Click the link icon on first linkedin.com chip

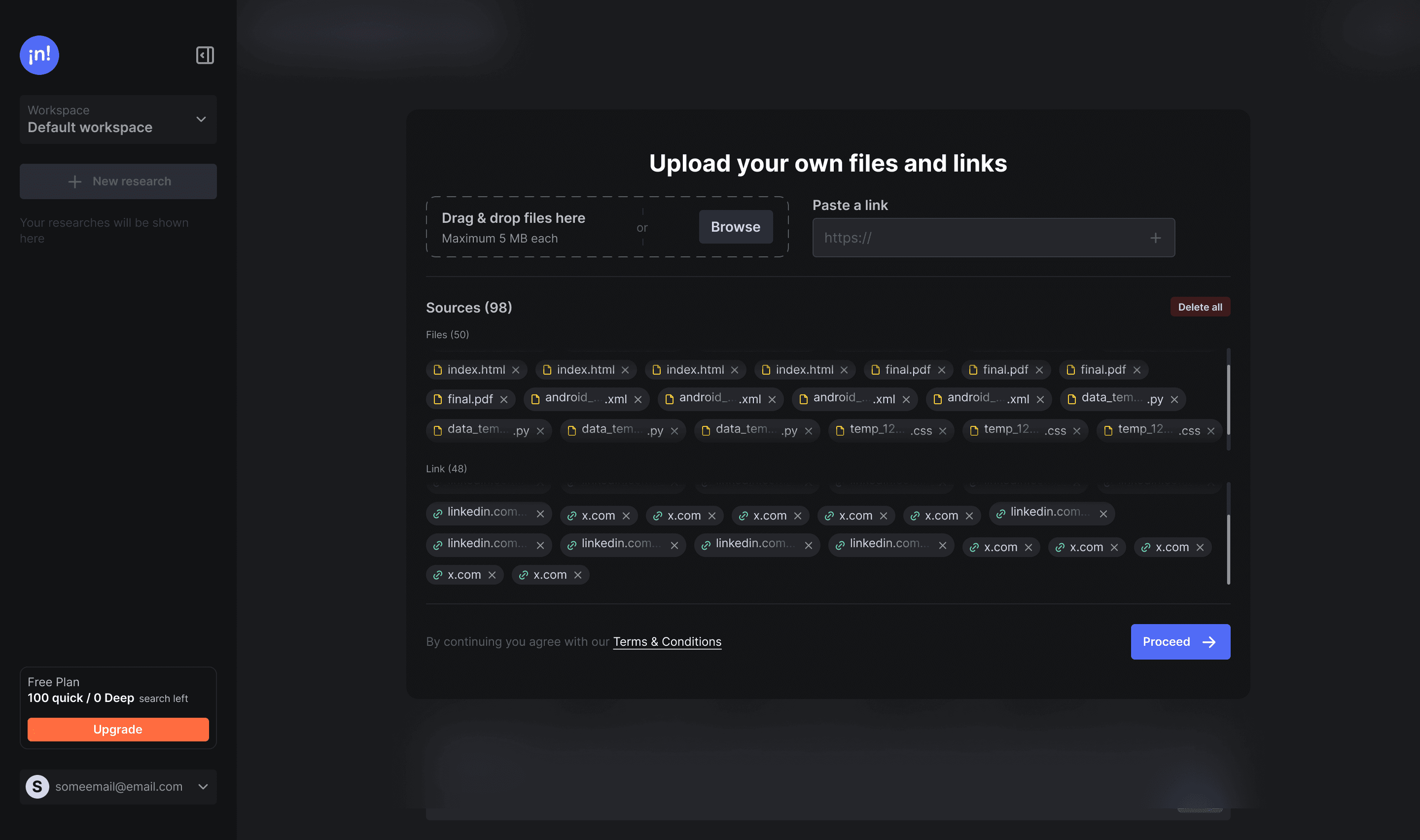tap(437, 514)
